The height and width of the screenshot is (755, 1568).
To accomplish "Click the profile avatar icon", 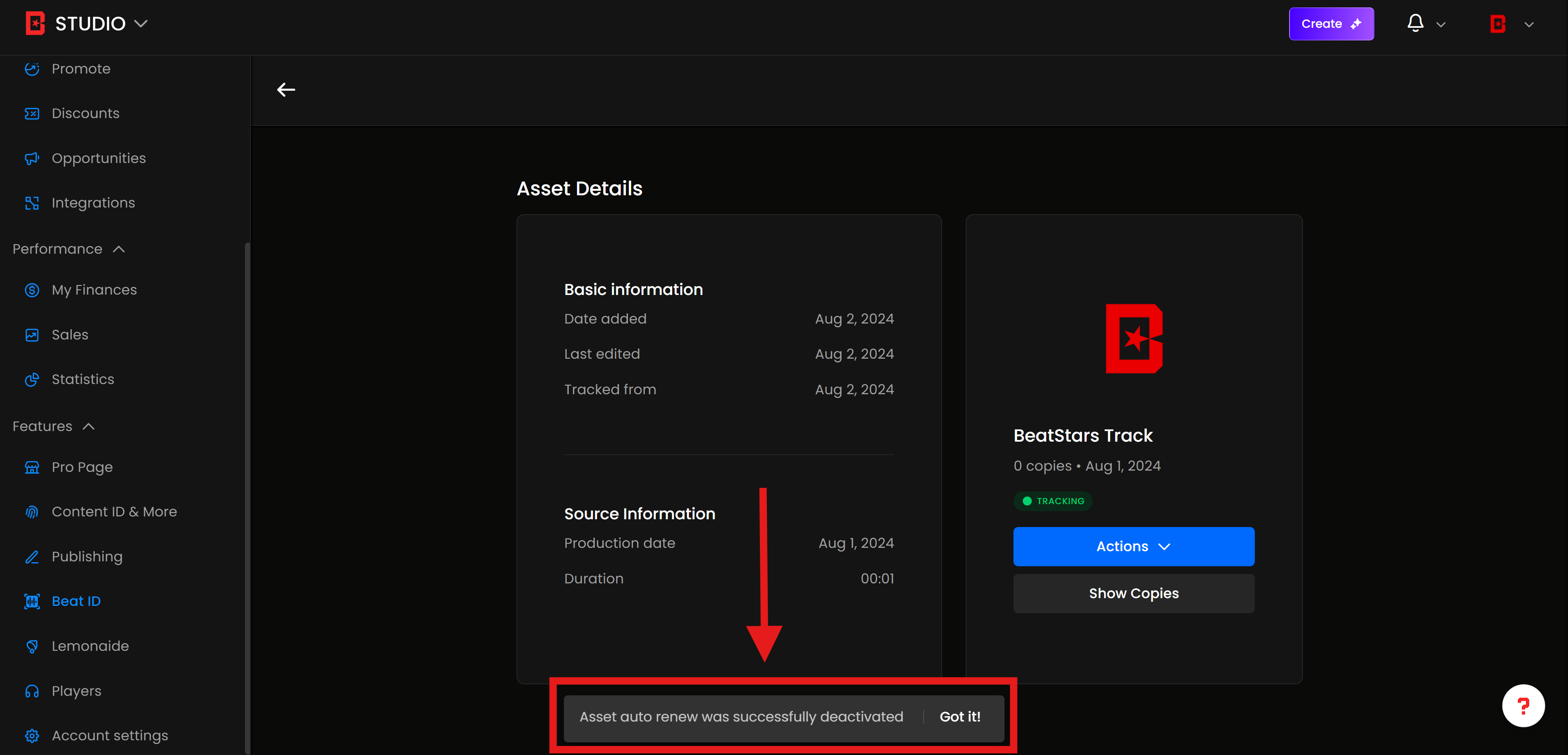I will coord(1498,24).
